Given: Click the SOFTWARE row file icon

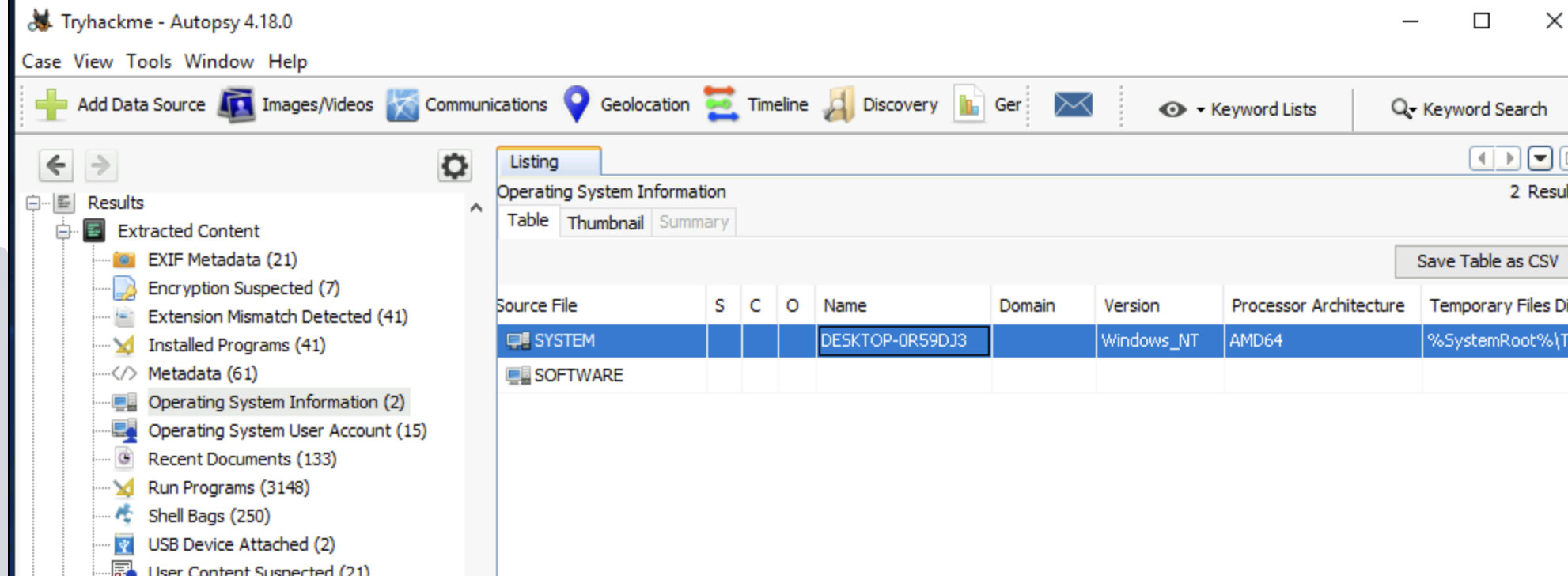Looking at the screenshot, I should point(518,376).
